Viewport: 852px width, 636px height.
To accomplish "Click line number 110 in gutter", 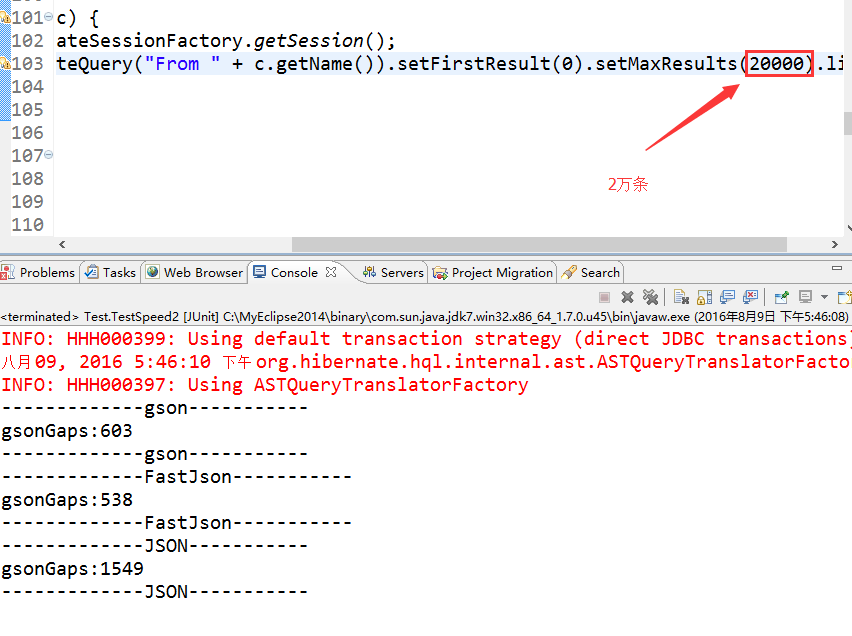I will tap(27, 225).
